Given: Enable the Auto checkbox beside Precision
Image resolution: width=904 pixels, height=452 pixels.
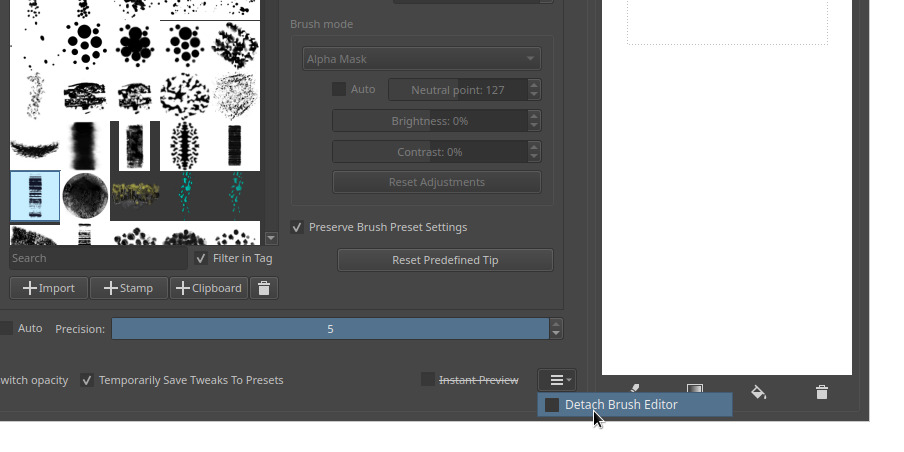Looking at the screenshot, I should point(7,328).
